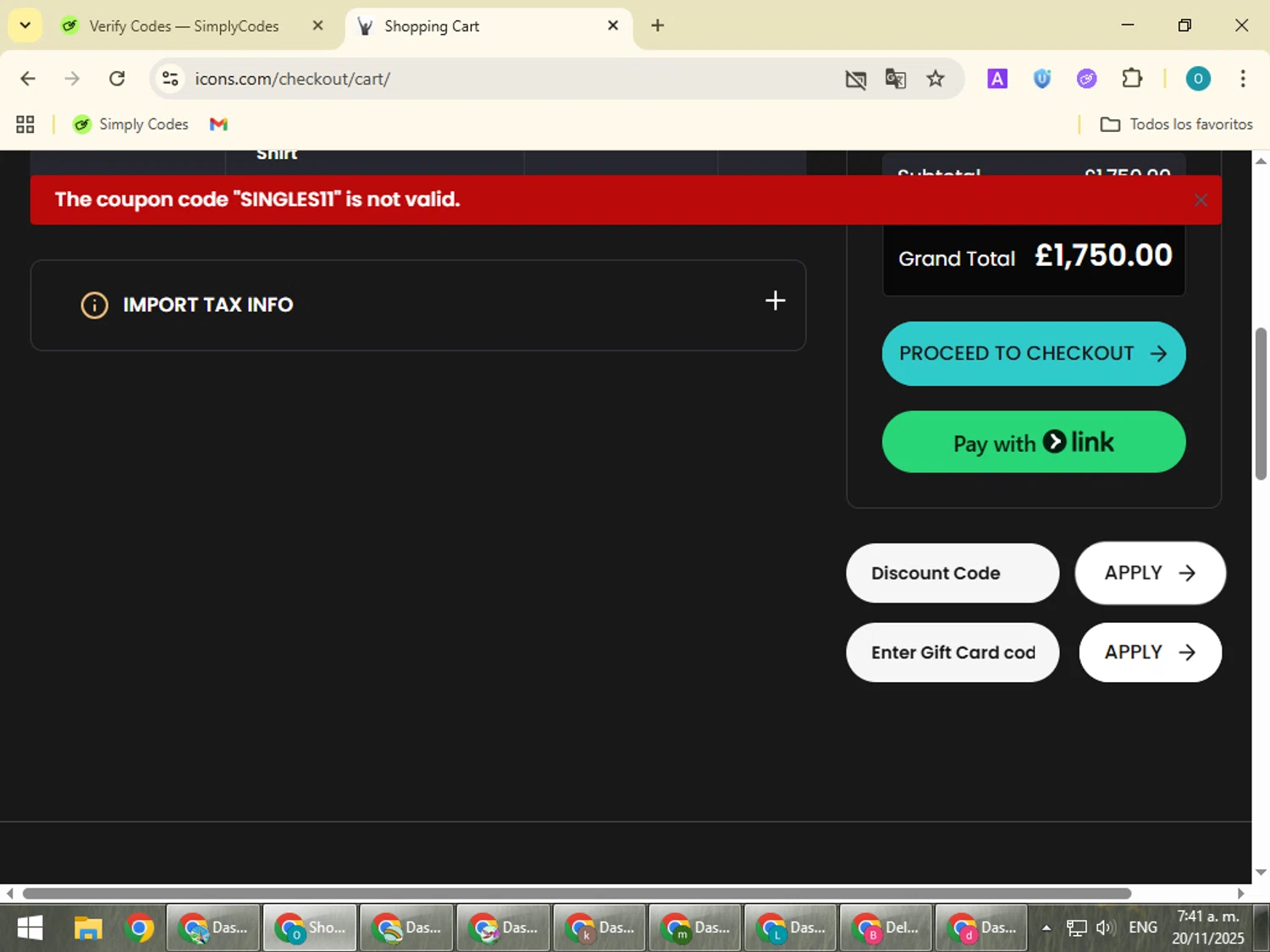Open the Windows Start menu

tap(30, 928)
